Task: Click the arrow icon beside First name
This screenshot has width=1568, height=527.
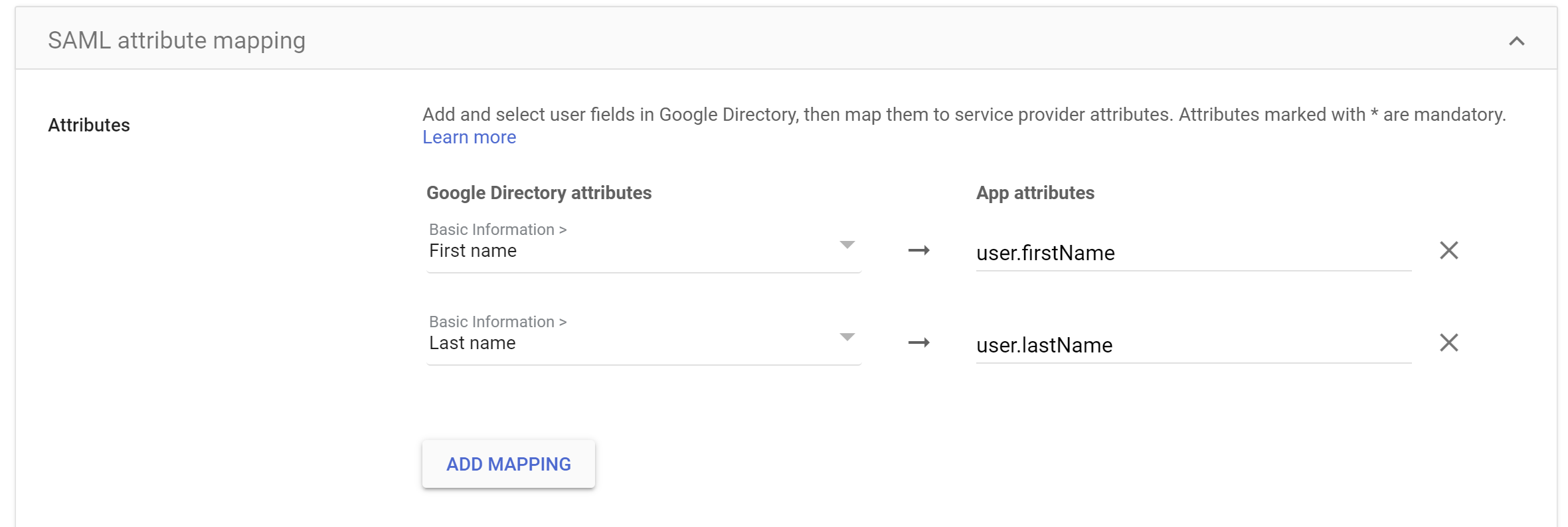Action: point(918,250)
